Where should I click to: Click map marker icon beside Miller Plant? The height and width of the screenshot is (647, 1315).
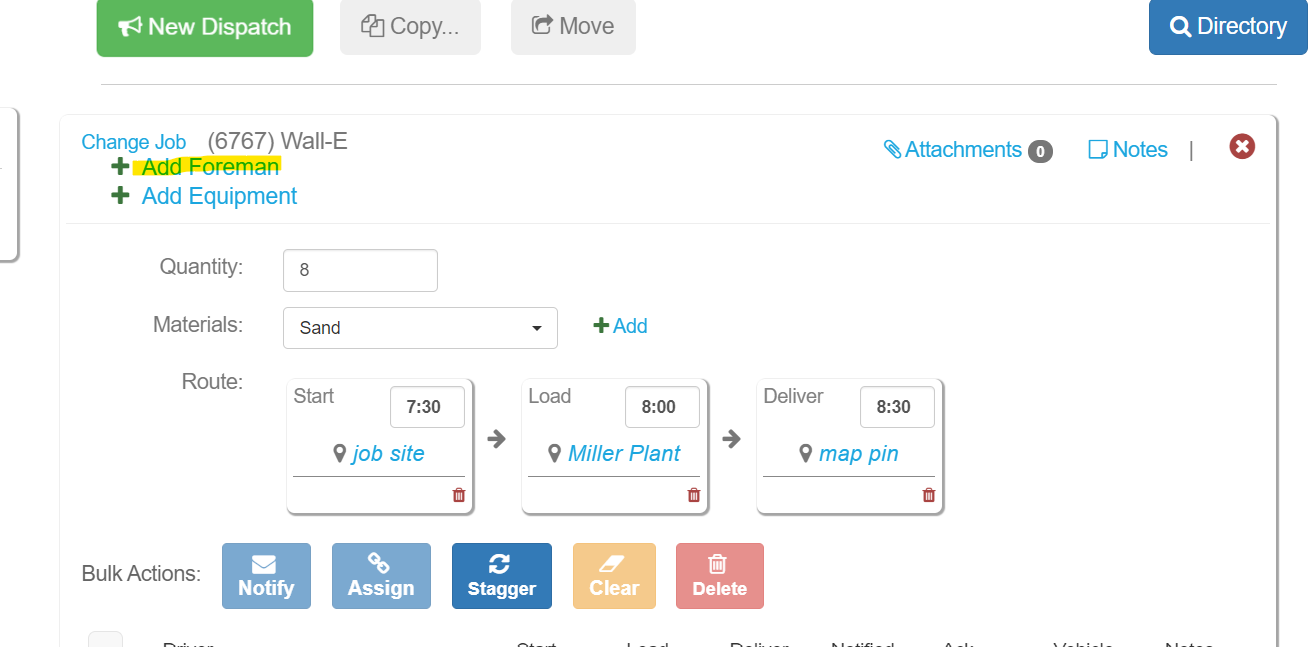click(x=555, y=454)
